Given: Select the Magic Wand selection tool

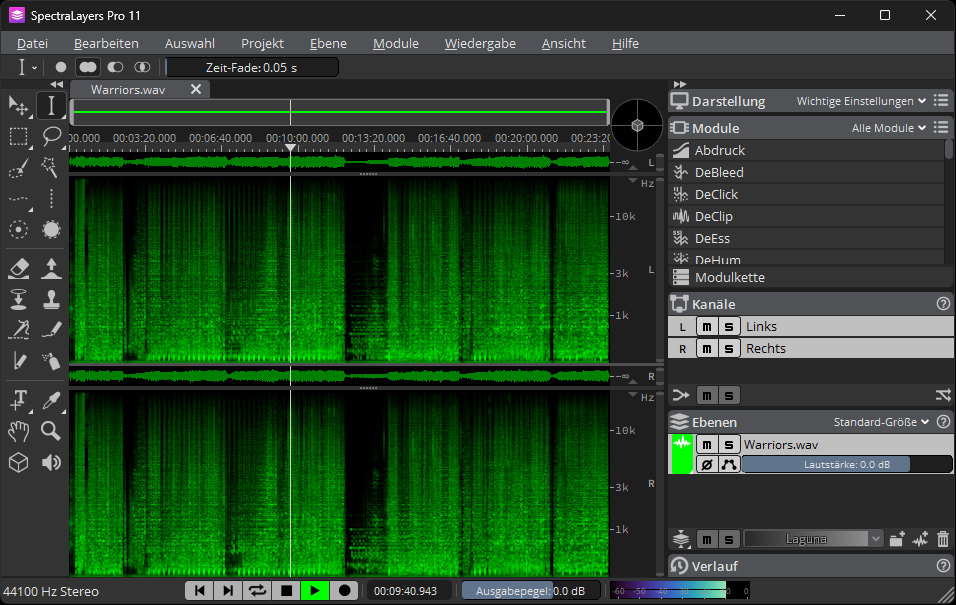Looking at the screenshot, I should click(51, 167).
